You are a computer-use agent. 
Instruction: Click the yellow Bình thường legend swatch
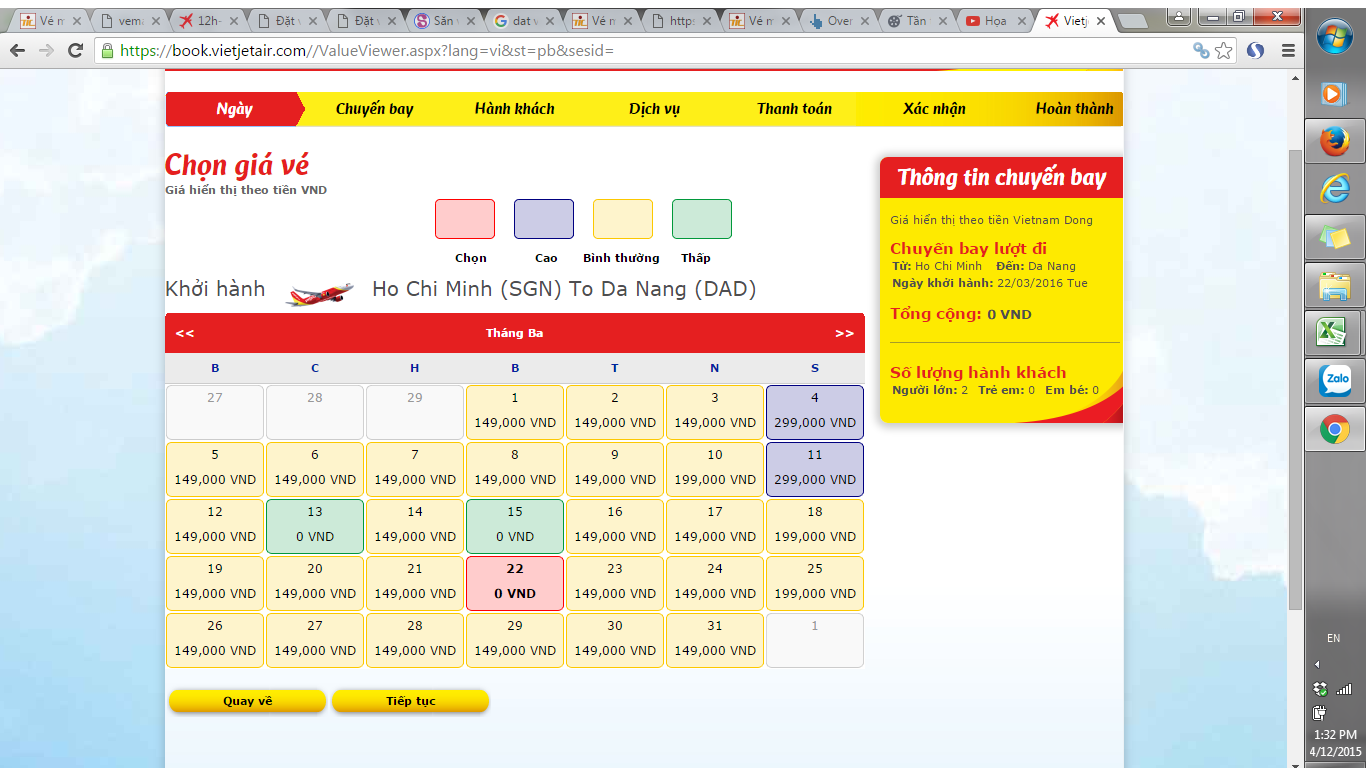click(623, 219)
